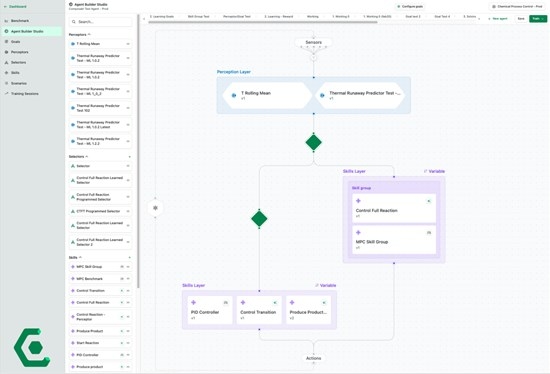Click the purple skill icon on MPC Skill Group canvas card
Viewport: 550px width, 374px height.
(358, 232)
